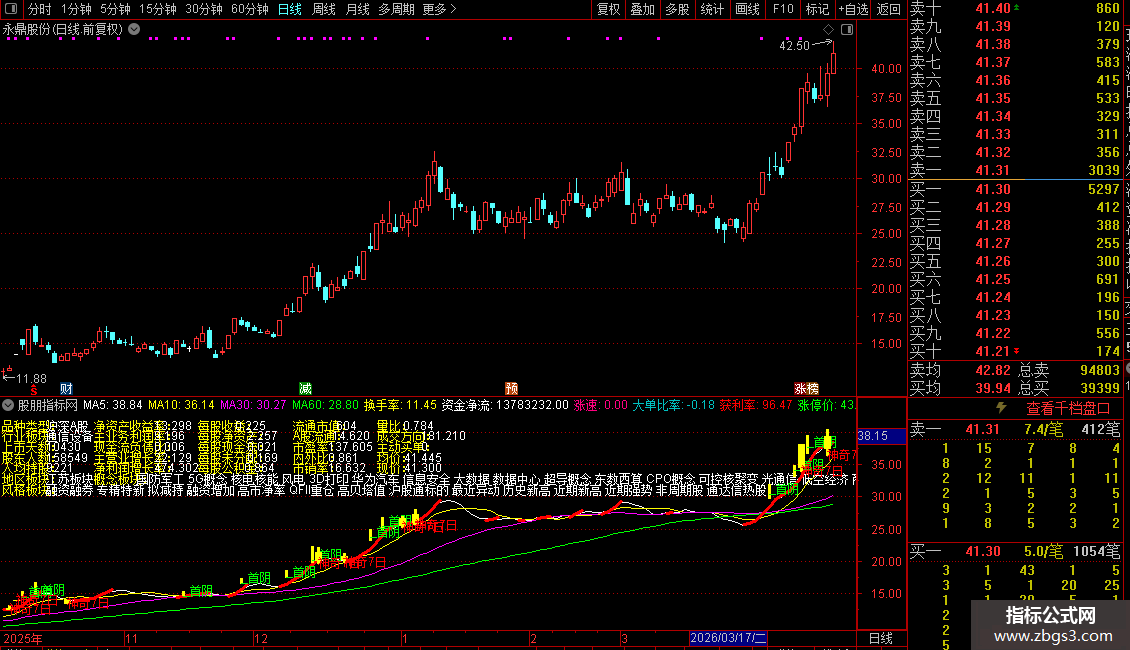This screenshot has width=1130, height=650.
Task: Click the 日线 label at bottom-right of chart
Action: [881, 638]
